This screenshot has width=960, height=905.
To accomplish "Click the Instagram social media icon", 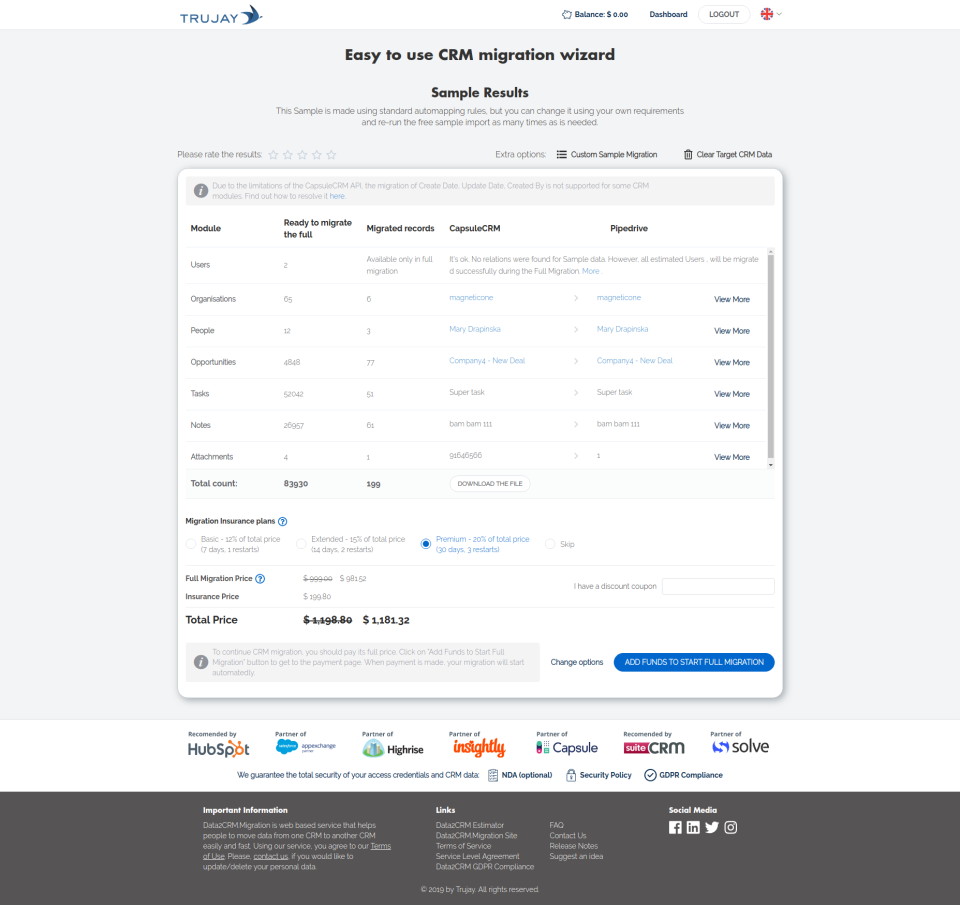I will coord(731,827).
